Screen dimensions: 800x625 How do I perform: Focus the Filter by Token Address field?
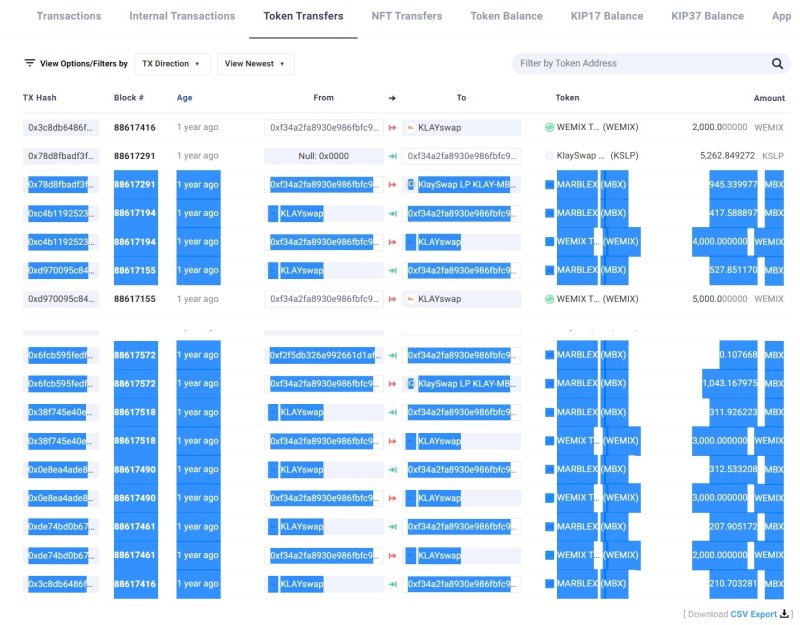(640, 64)
